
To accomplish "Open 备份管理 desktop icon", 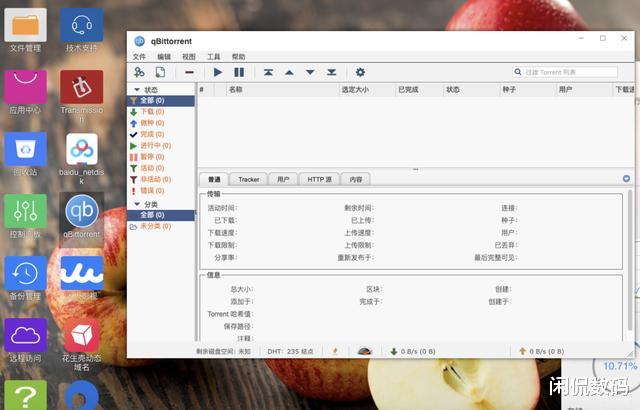I will pyautogui.click(x=25, y=279).
